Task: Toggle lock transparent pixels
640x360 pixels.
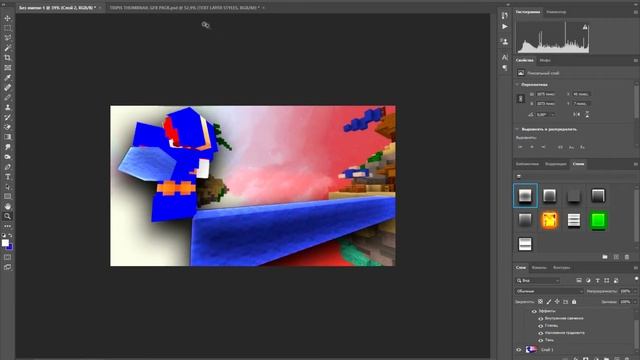Action: [x=540, y=302]
